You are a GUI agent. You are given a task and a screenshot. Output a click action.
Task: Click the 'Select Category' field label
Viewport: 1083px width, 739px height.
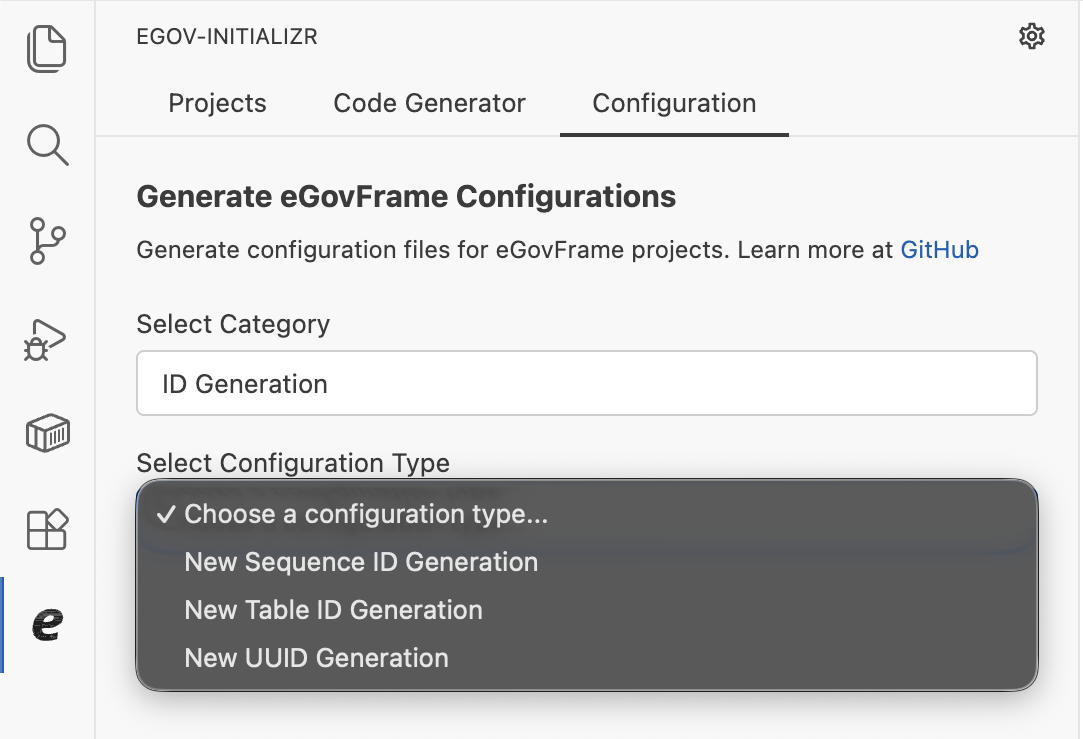(x=233, y=324)
